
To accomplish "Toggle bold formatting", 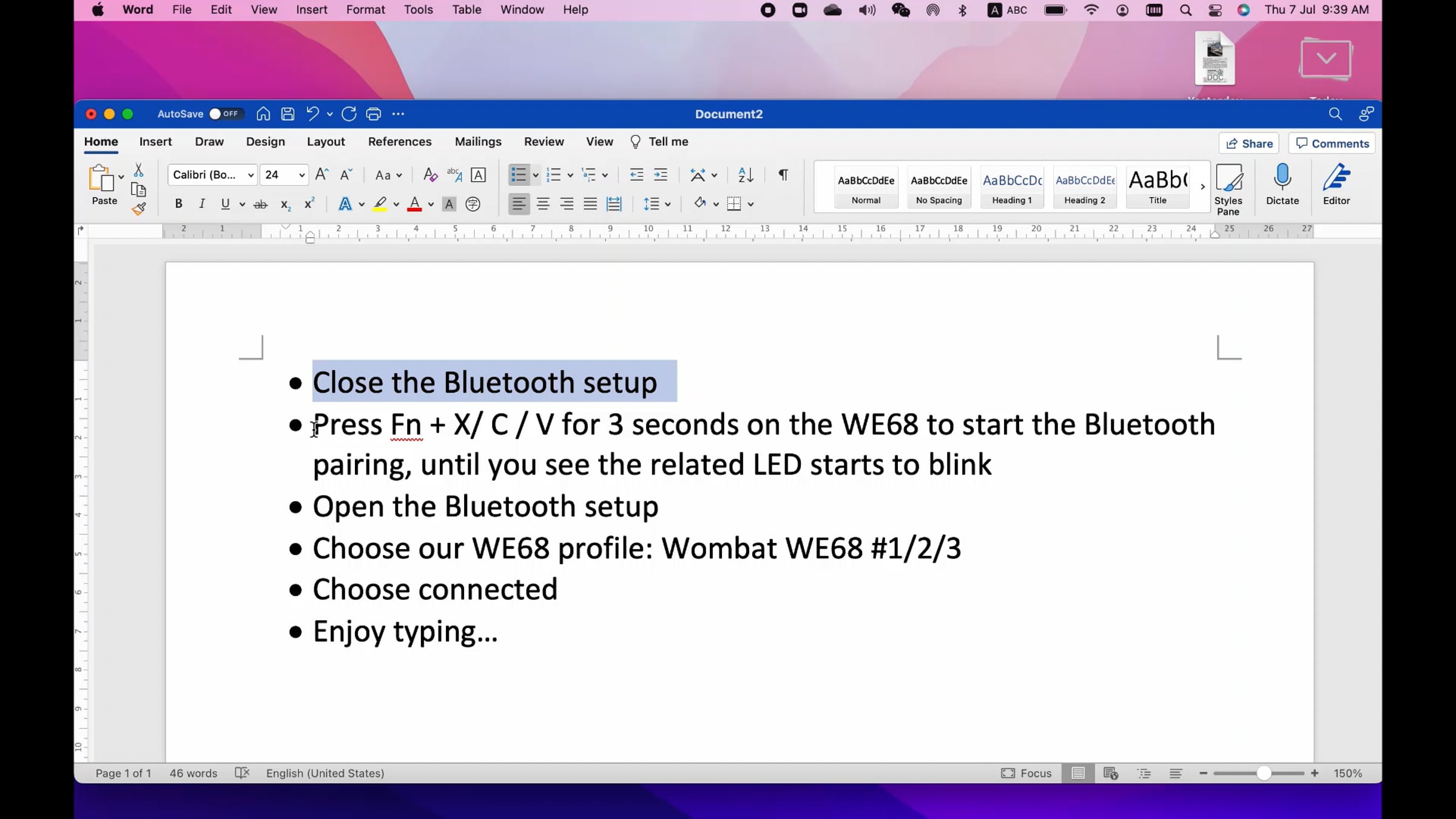I will click(x=178, y=204).
